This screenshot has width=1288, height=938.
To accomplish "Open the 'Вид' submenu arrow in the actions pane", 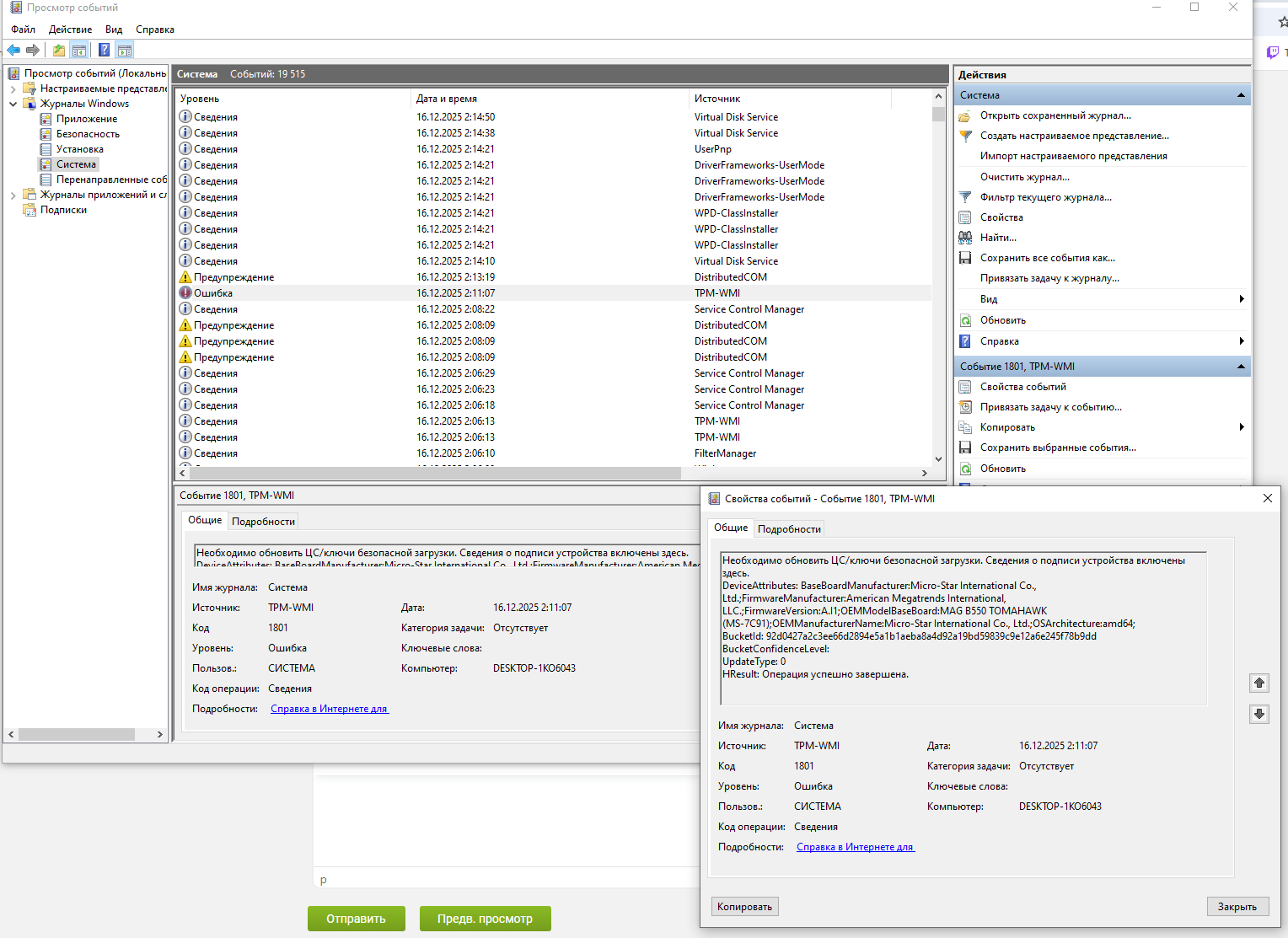I will [1242, 299].
